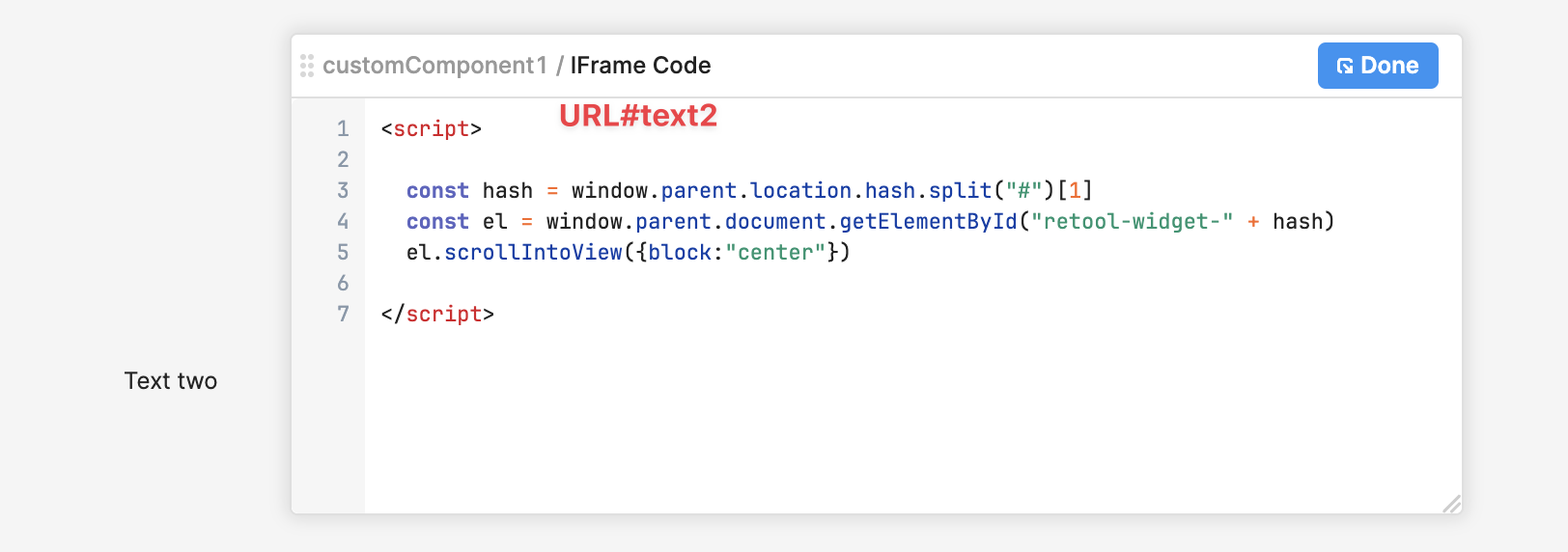The width and height of the screenshot is (1568, 552).
Task: Click the drag handle dots icon
Action: (307, 66)
